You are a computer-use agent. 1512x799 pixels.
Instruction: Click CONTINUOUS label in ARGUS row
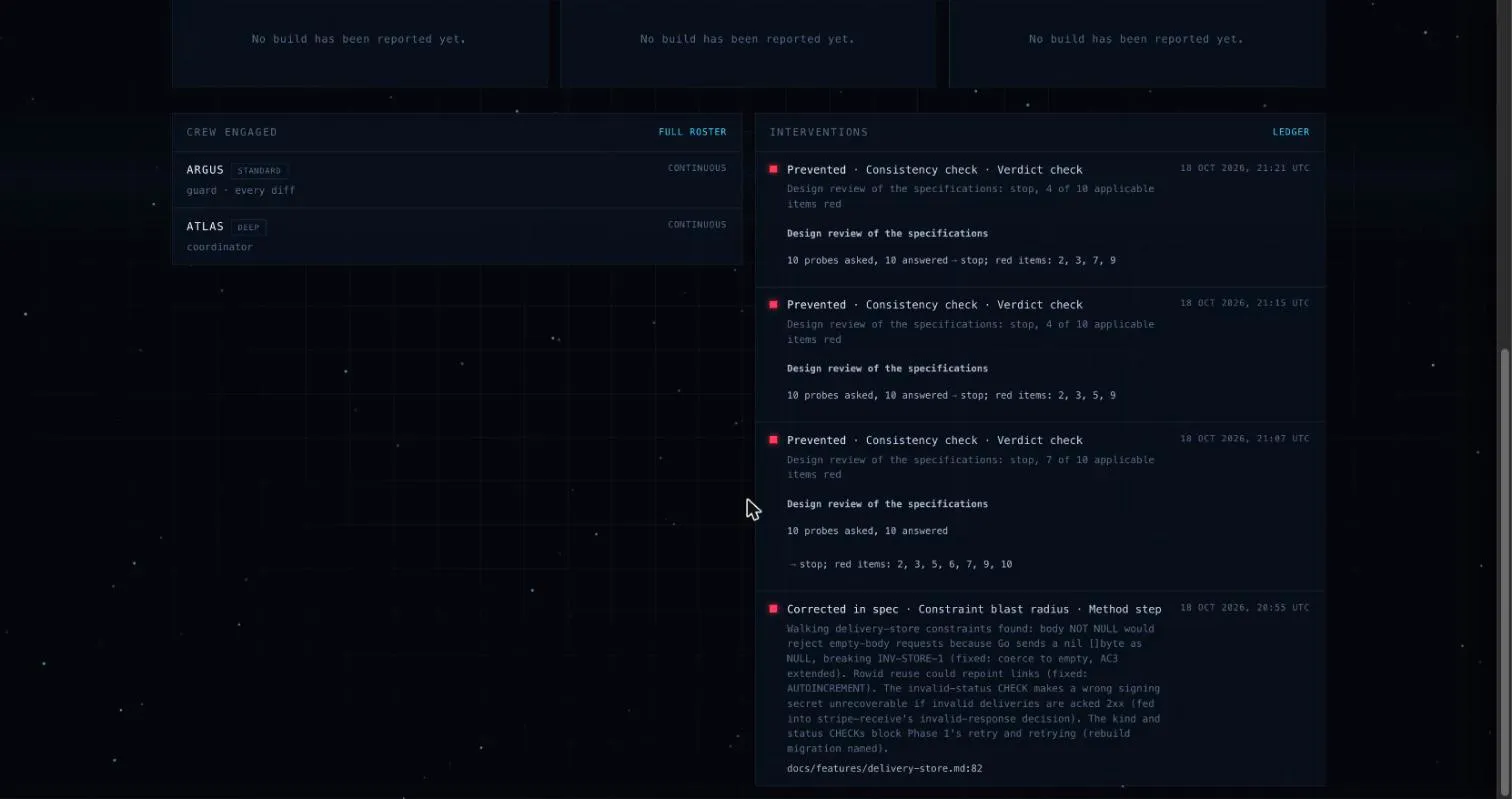(697, 168)
